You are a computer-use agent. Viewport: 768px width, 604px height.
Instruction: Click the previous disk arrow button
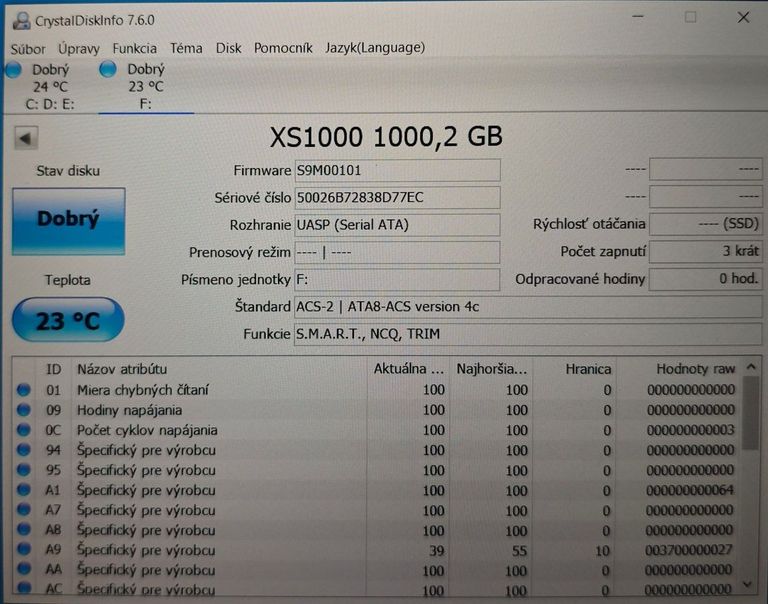pyautogui.click(x=26, y=139)
